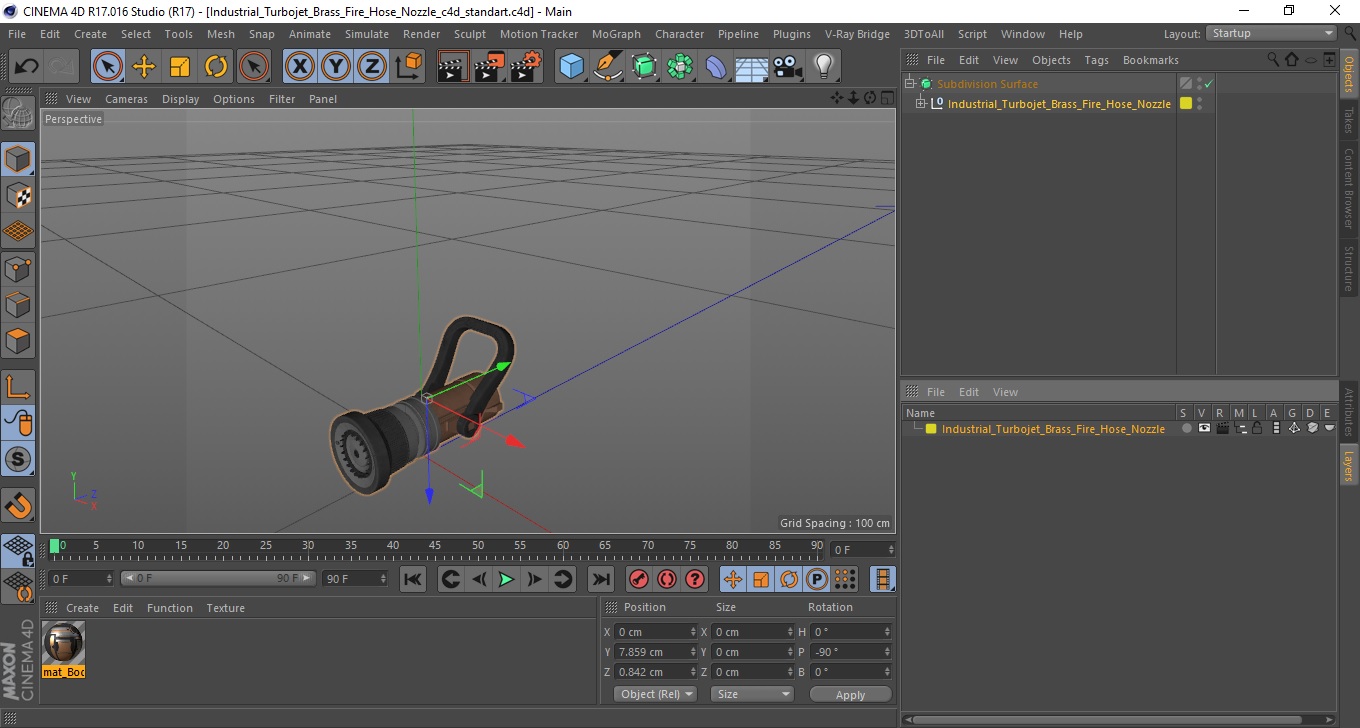This screenshot has height=728, width=1360.
Task: Add a Light object
Action: click(x=823, y=67)
